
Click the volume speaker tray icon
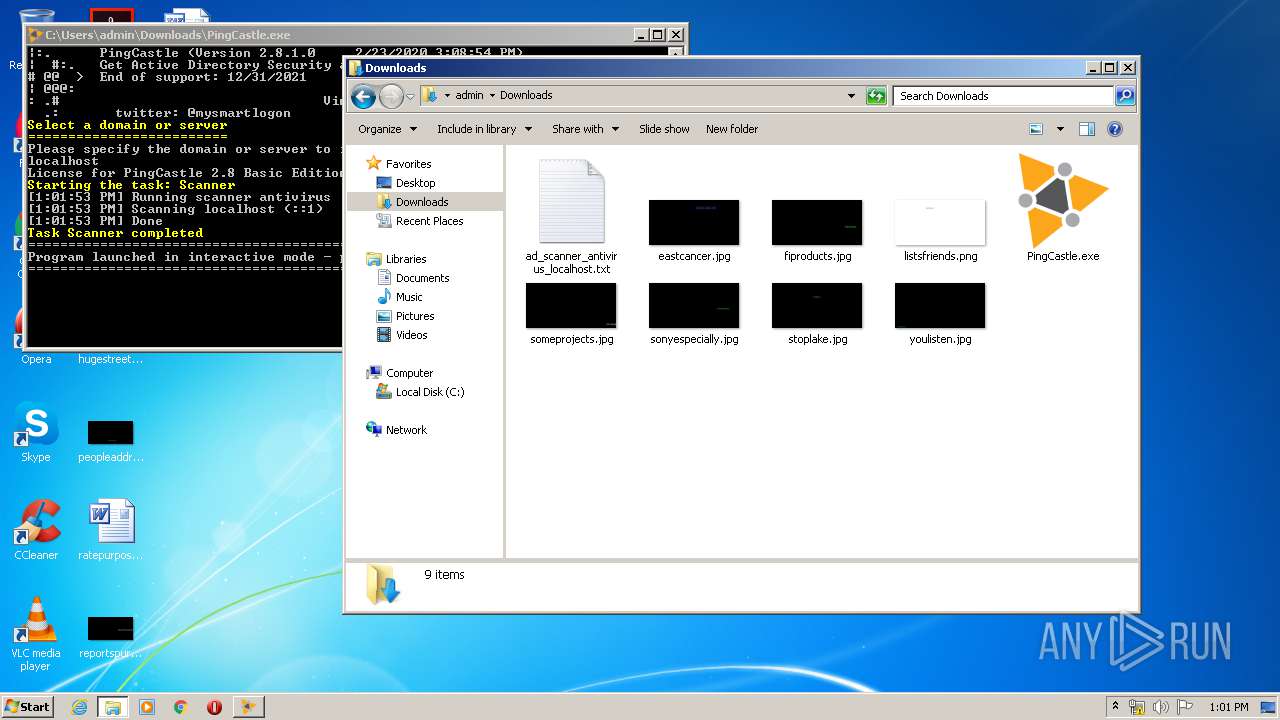pos(1161,707)
